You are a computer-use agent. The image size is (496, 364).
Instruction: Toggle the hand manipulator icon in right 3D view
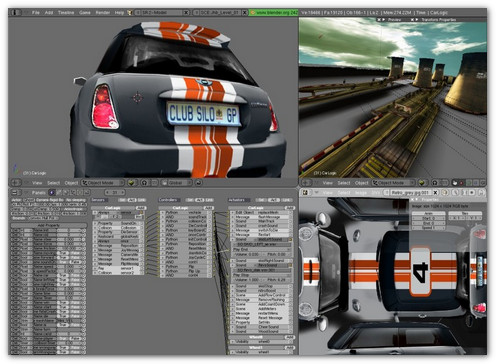click(455, 183)
